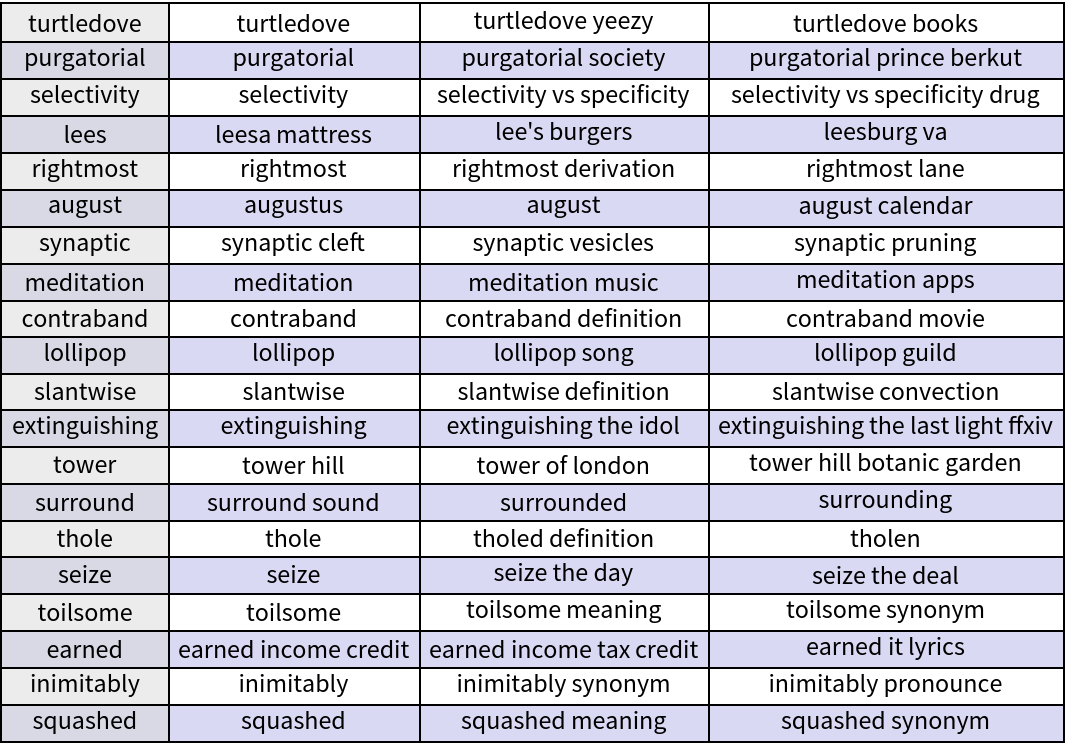Click the "rightmost derivation" entry
The width and height of the screenshot is (1066, 744).
(x=563, y=169)
